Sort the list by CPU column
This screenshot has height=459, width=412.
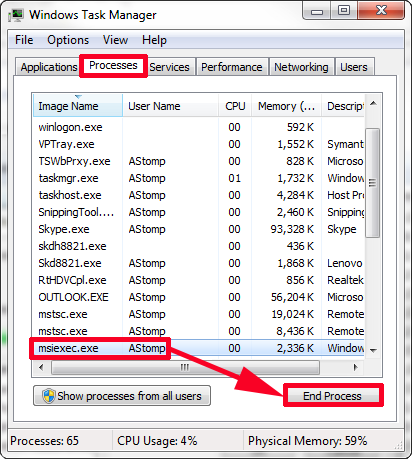point(235,106)
